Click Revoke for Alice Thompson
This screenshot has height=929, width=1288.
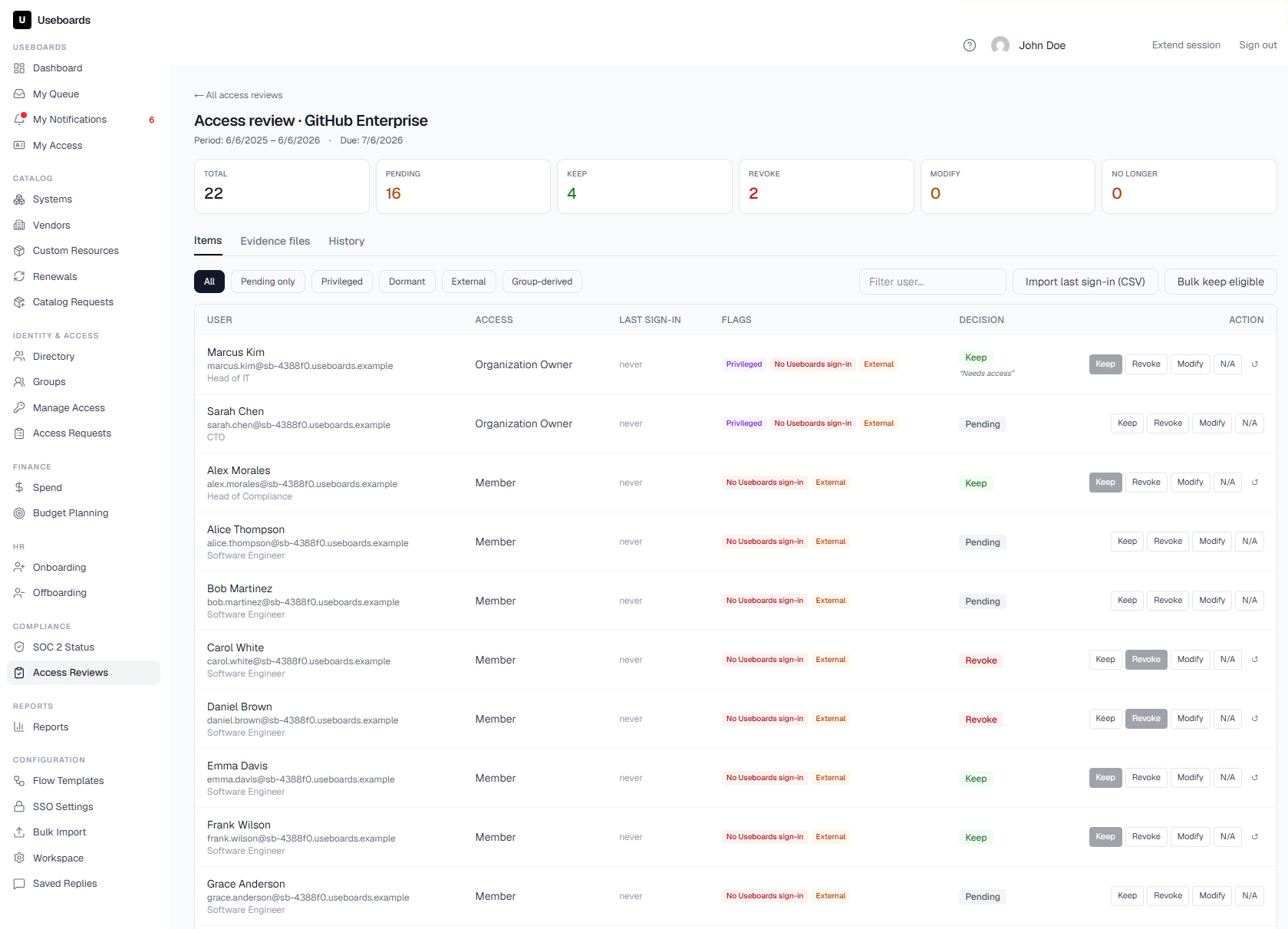(1168, 542)
